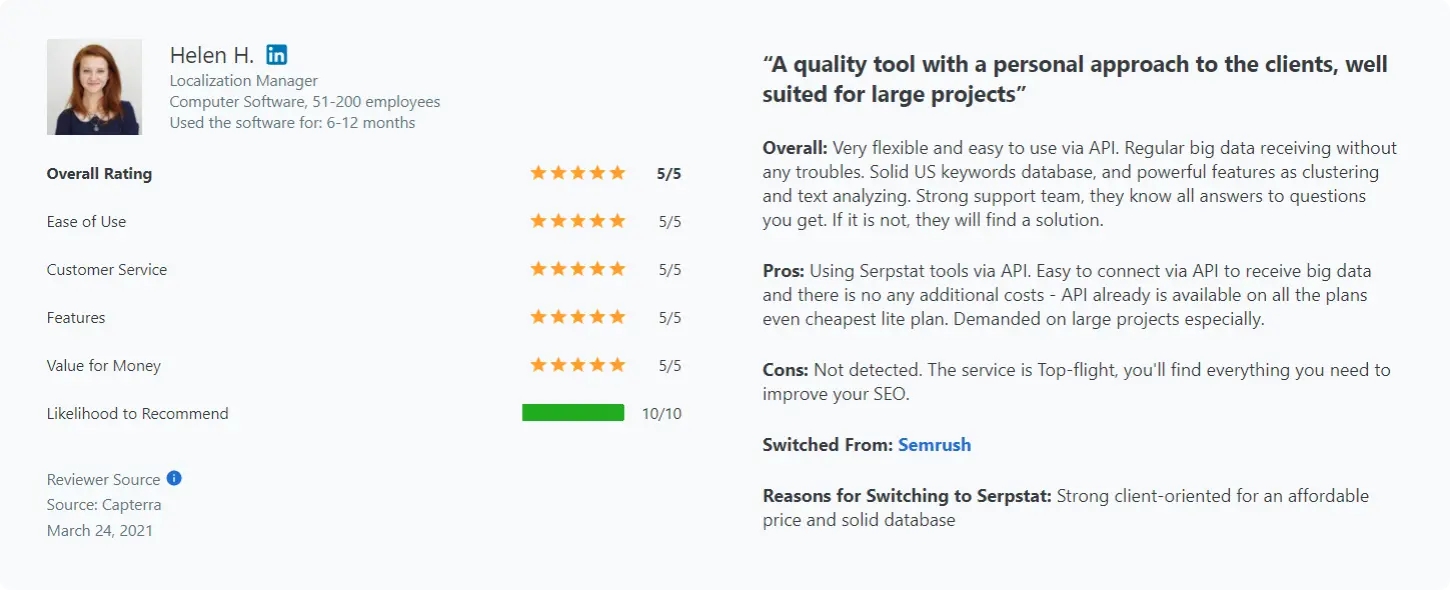Click the green Likelihood to Recommend bar
The width and height of the screenshot is (1450, 590).
(x=573, y=413)
